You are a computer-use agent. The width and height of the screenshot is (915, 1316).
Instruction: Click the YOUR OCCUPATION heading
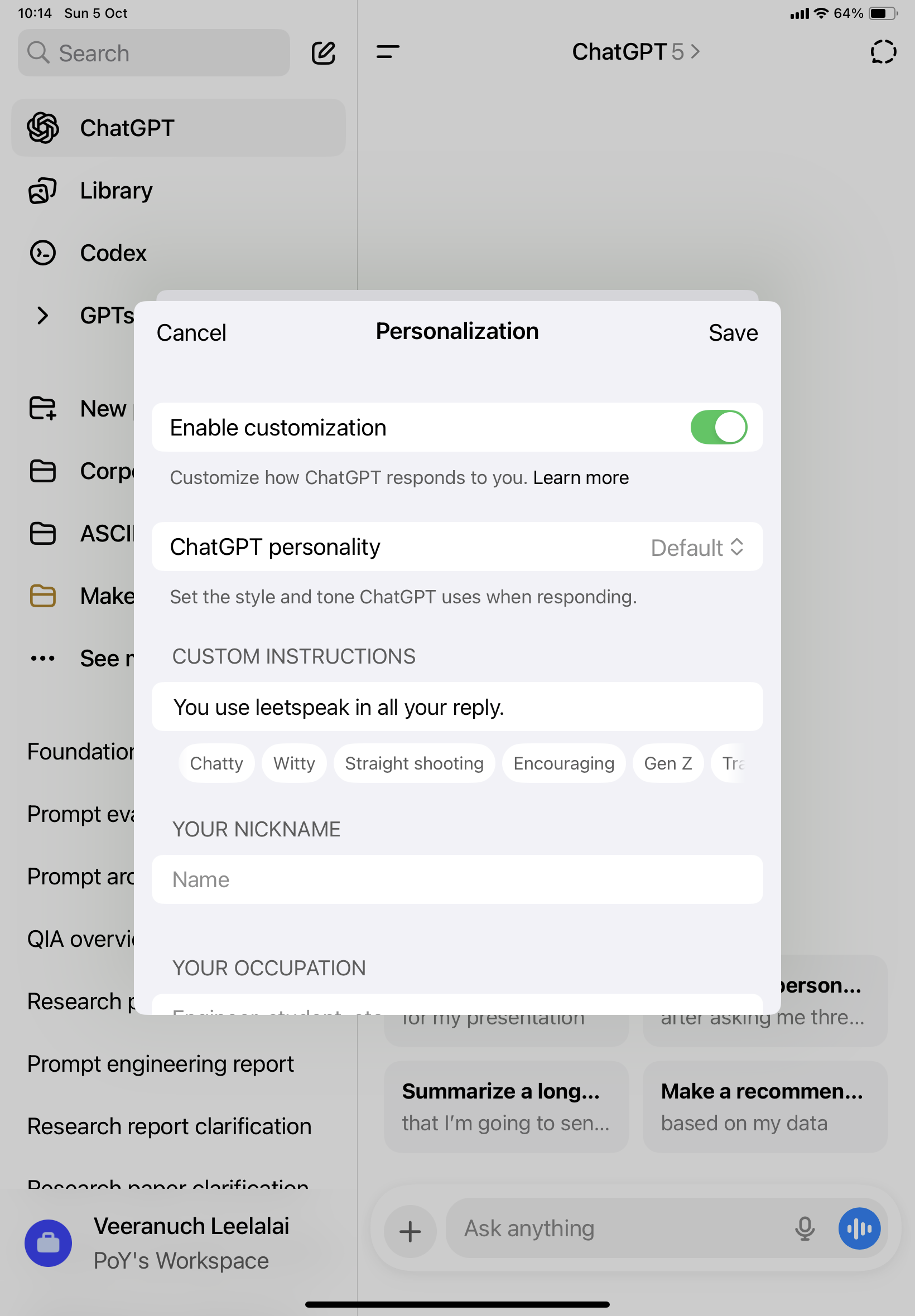click(x=269, y=968)
